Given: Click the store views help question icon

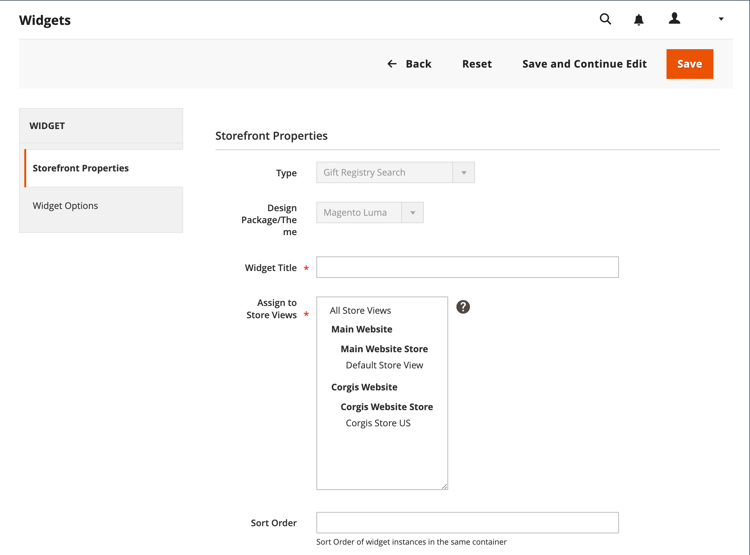Looking at the screenshot, I should tap(463, 307).
